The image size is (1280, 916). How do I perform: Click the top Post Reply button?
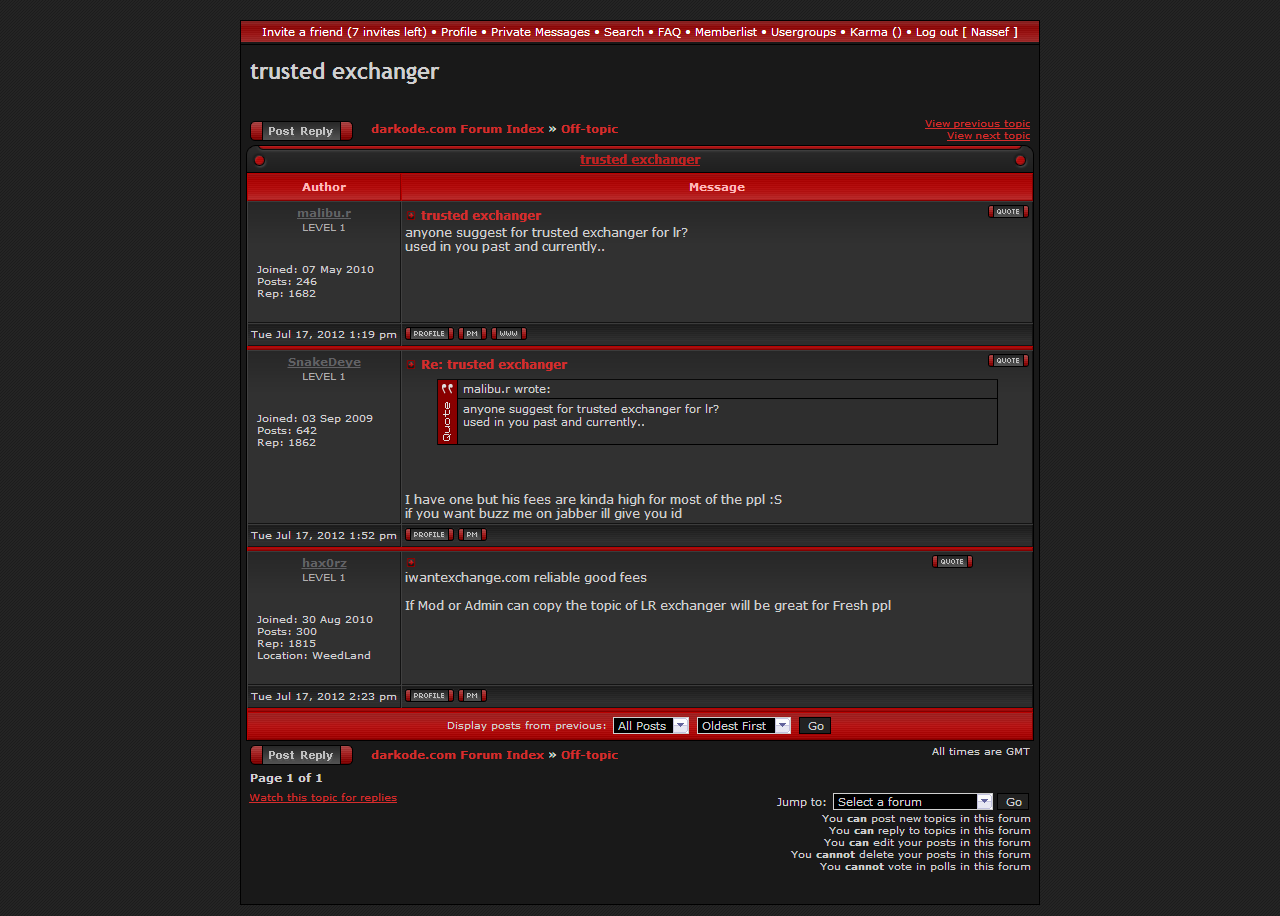click(x=301, y=131)
